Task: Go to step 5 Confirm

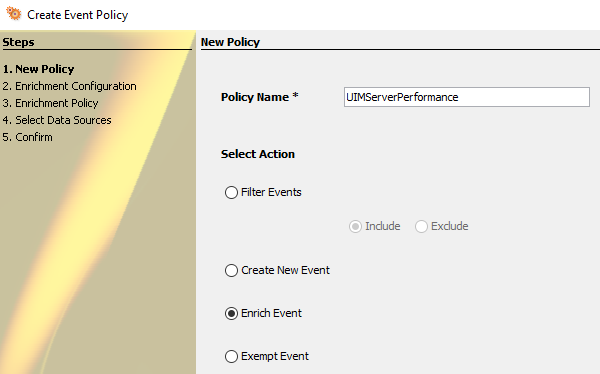Action: (x=27, y=137)
